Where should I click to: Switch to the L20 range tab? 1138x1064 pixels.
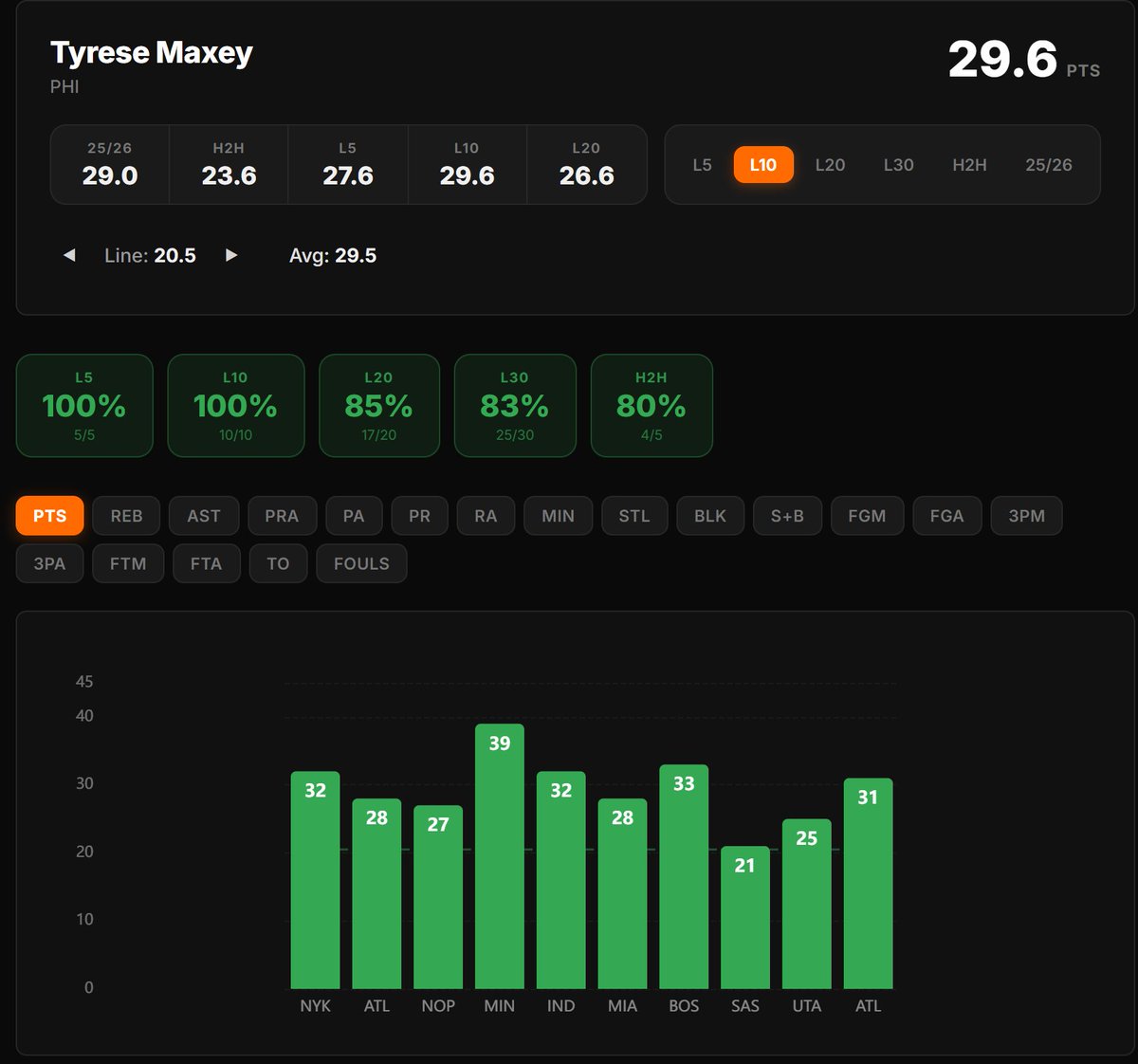830,165
